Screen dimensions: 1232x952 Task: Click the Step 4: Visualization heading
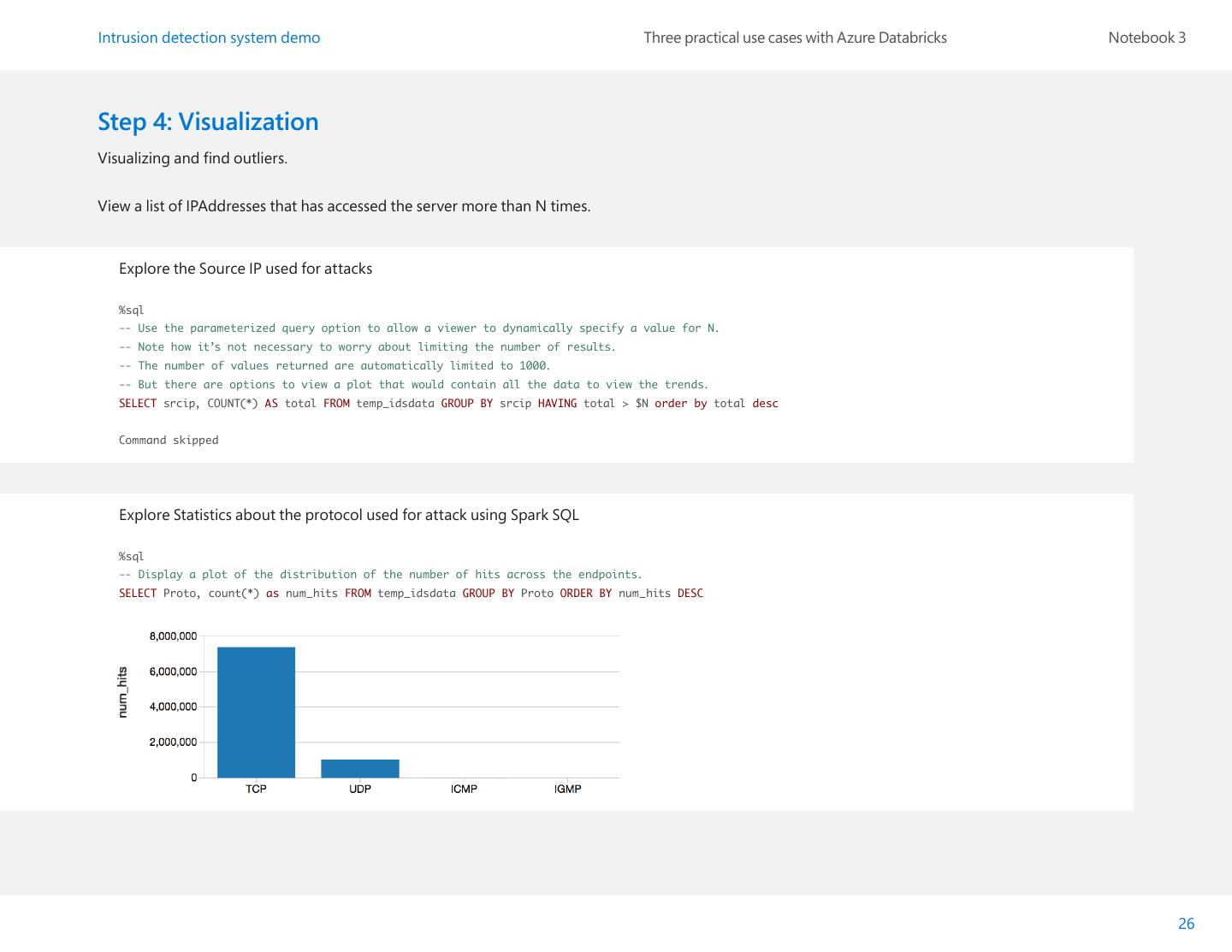(208, 121)
